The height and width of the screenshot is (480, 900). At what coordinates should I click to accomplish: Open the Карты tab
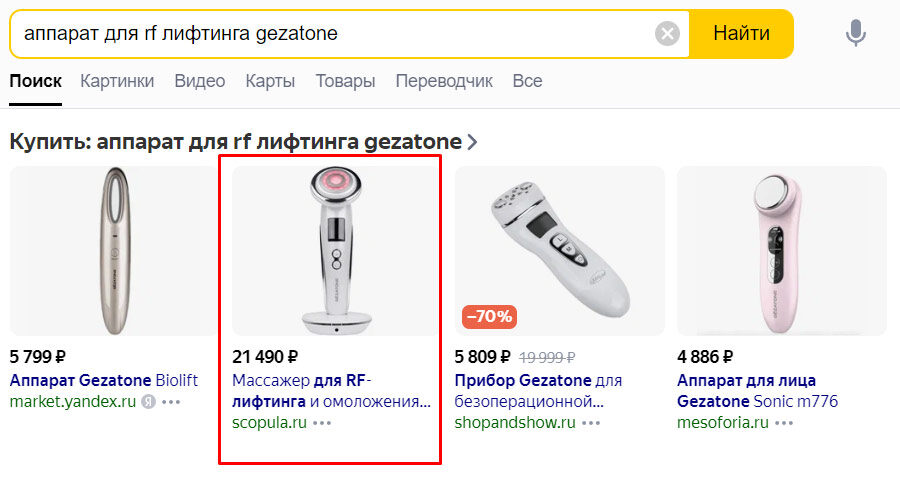click(x=270, y=81)
